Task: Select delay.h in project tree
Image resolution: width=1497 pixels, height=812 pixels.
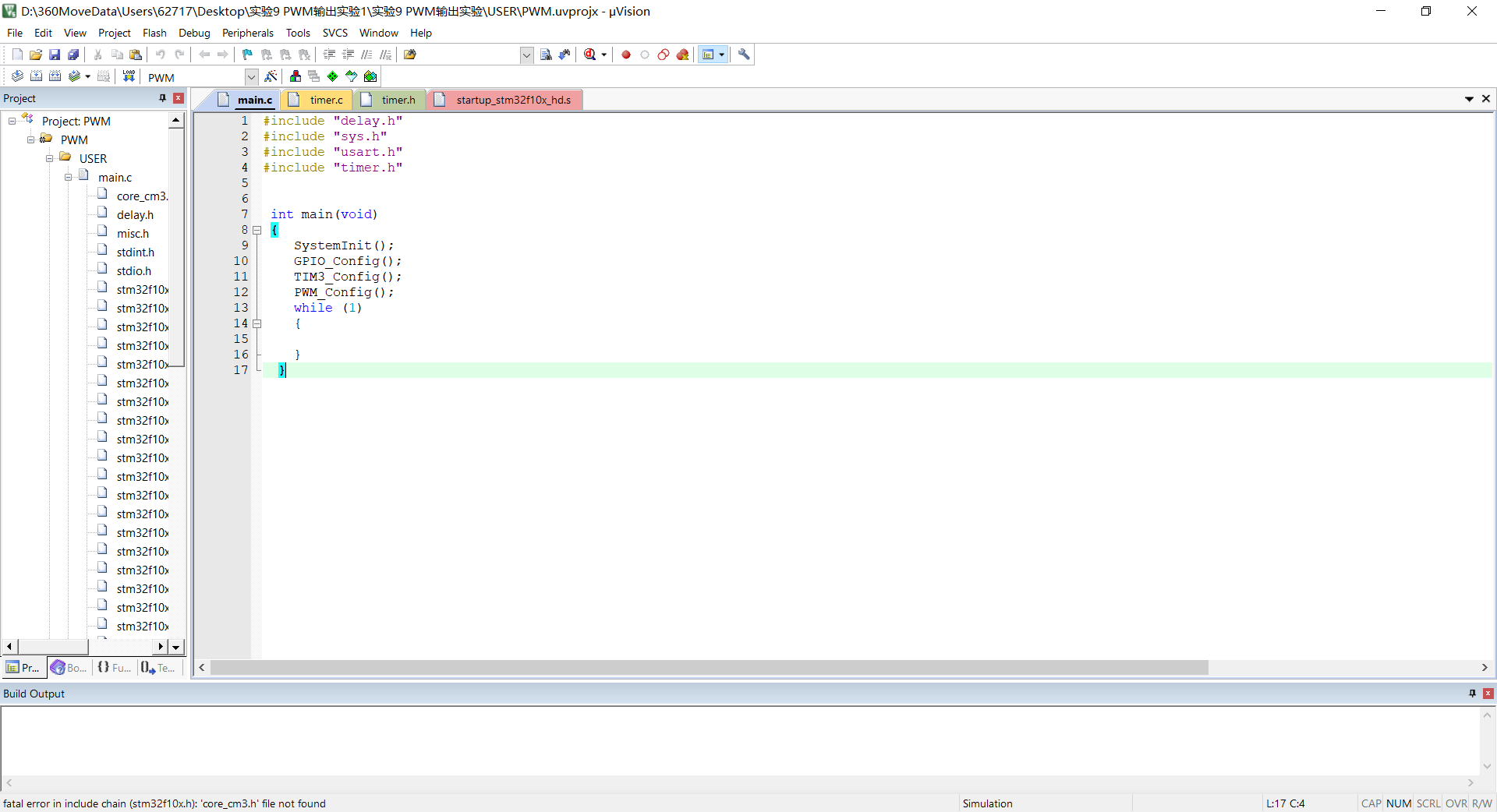Action: (135, 215)
